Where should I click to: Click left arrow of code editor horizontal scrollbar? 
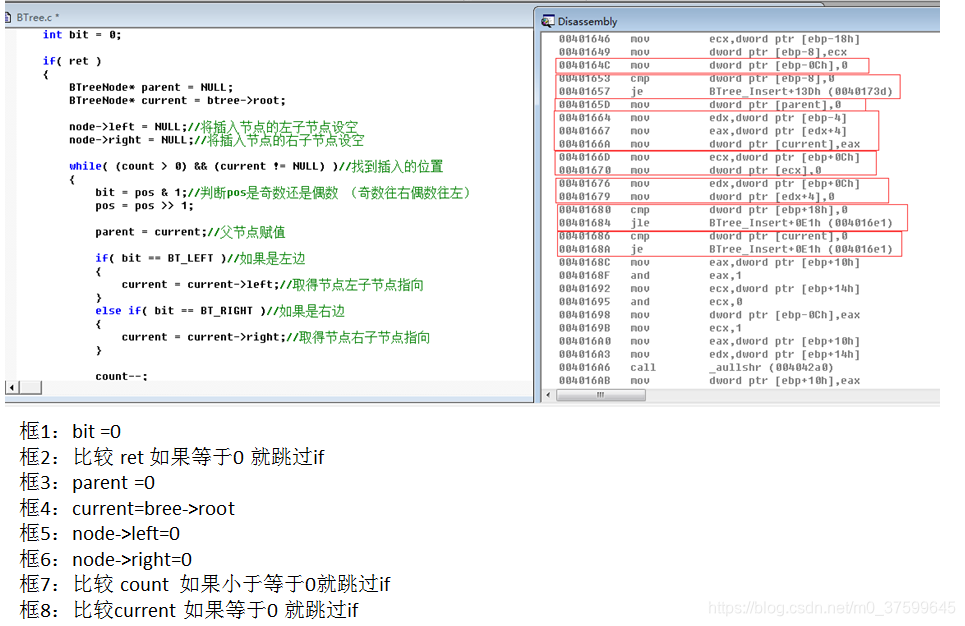click(x=12, y=387)
